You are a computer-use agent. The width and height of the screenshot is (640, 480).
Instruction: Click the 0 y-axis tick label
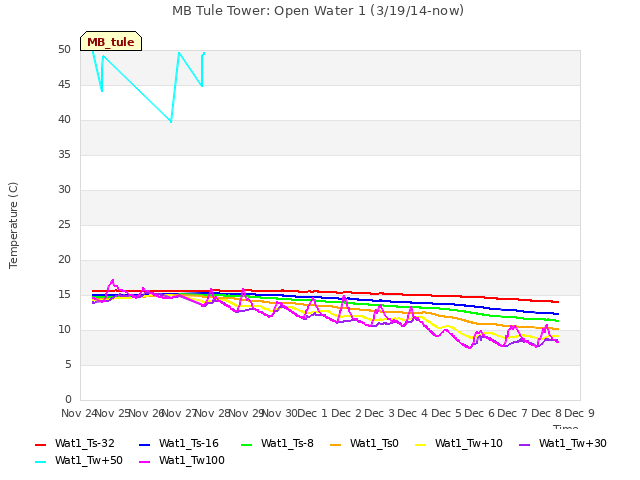pos(68,400)
